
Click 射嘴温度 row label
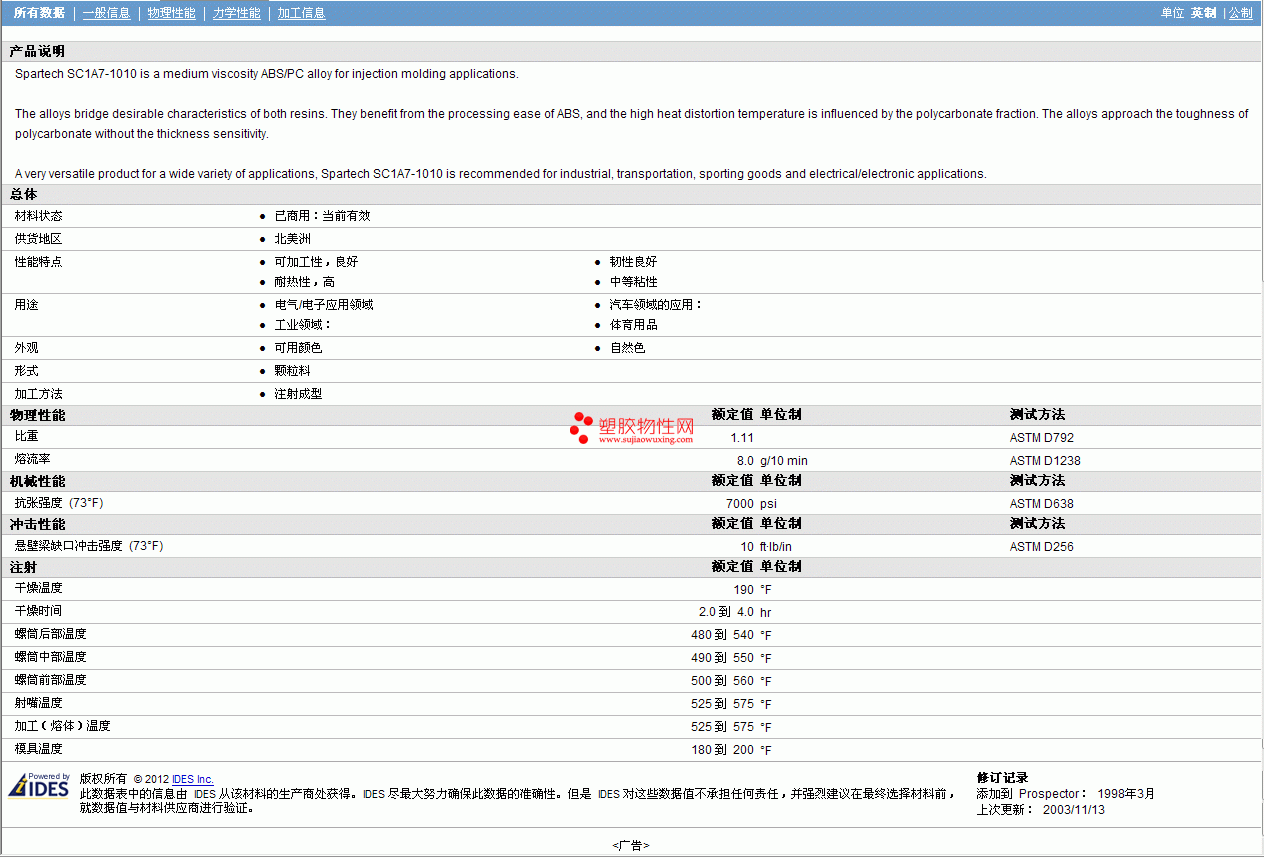[x=38, y=703]
